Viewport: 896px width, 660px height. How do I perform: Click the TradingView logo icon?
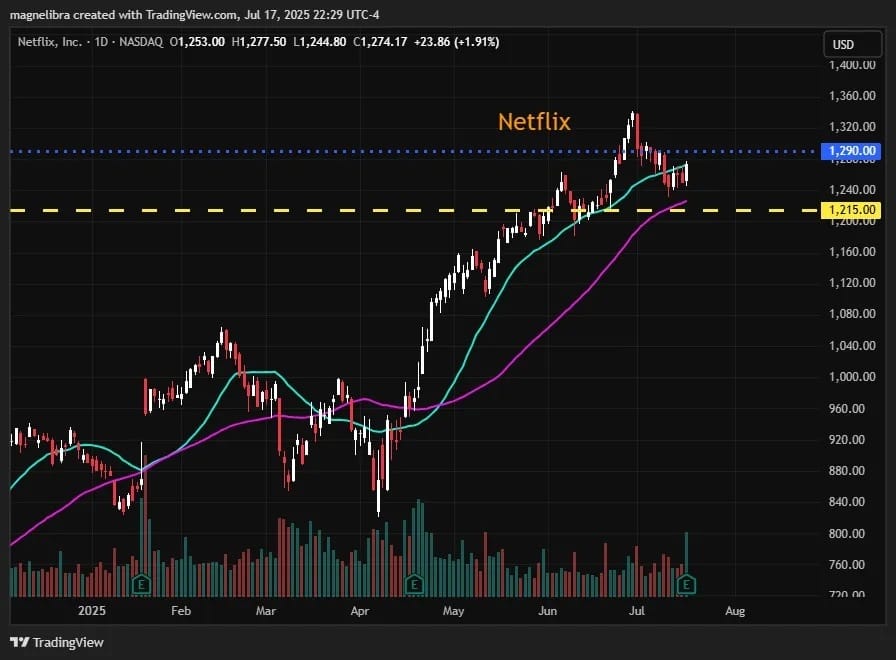coord(19,642)
